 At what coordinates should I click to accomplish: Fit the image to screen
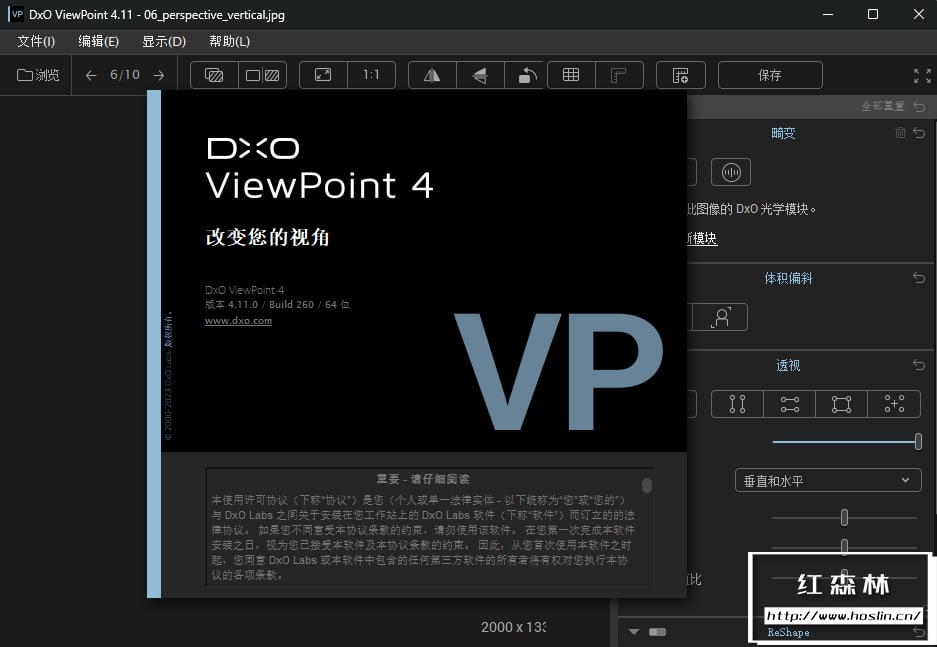coord(323,75)
